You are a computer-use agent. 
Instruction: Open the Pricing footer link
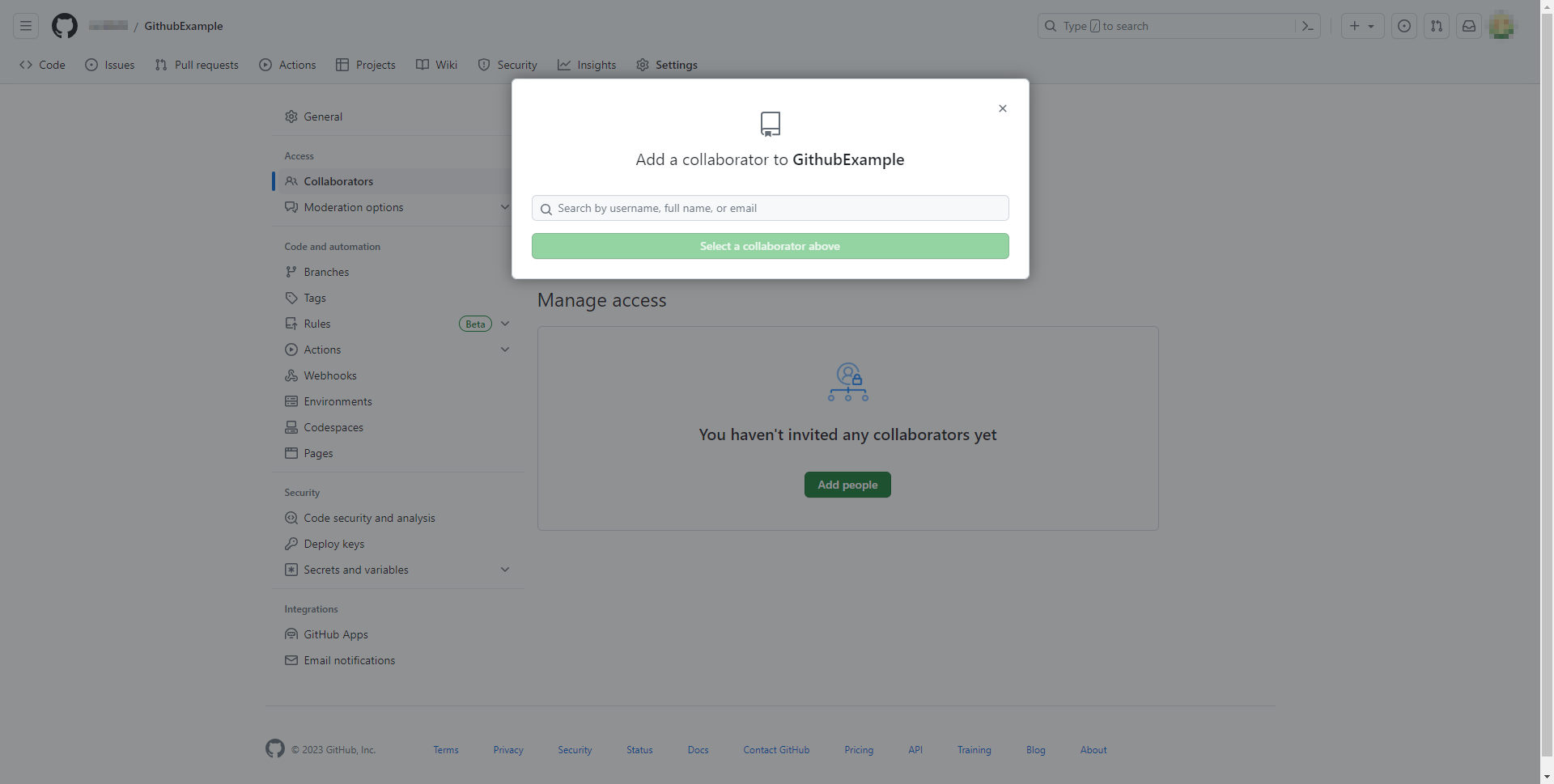(859, 750)
